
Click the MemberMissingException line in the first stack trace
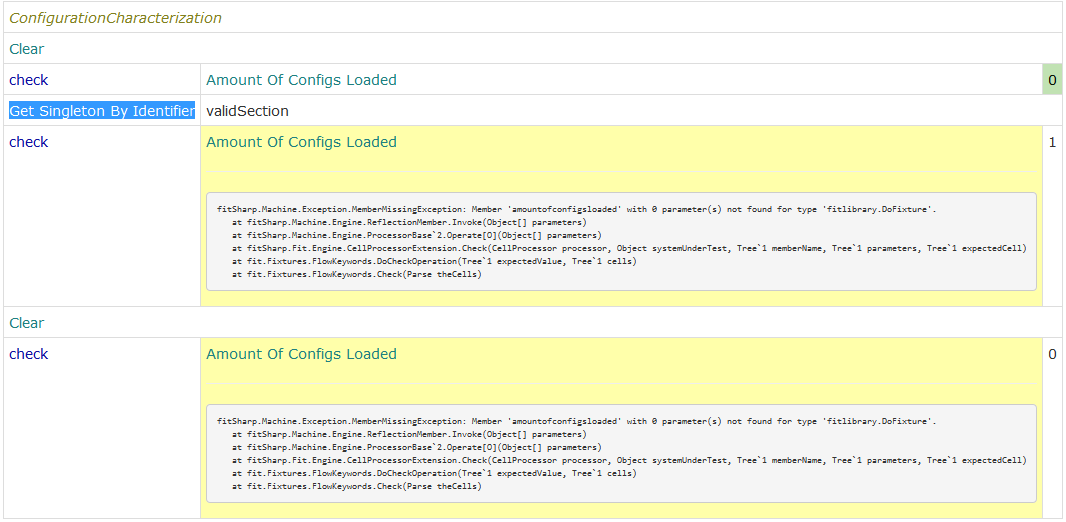576,209
